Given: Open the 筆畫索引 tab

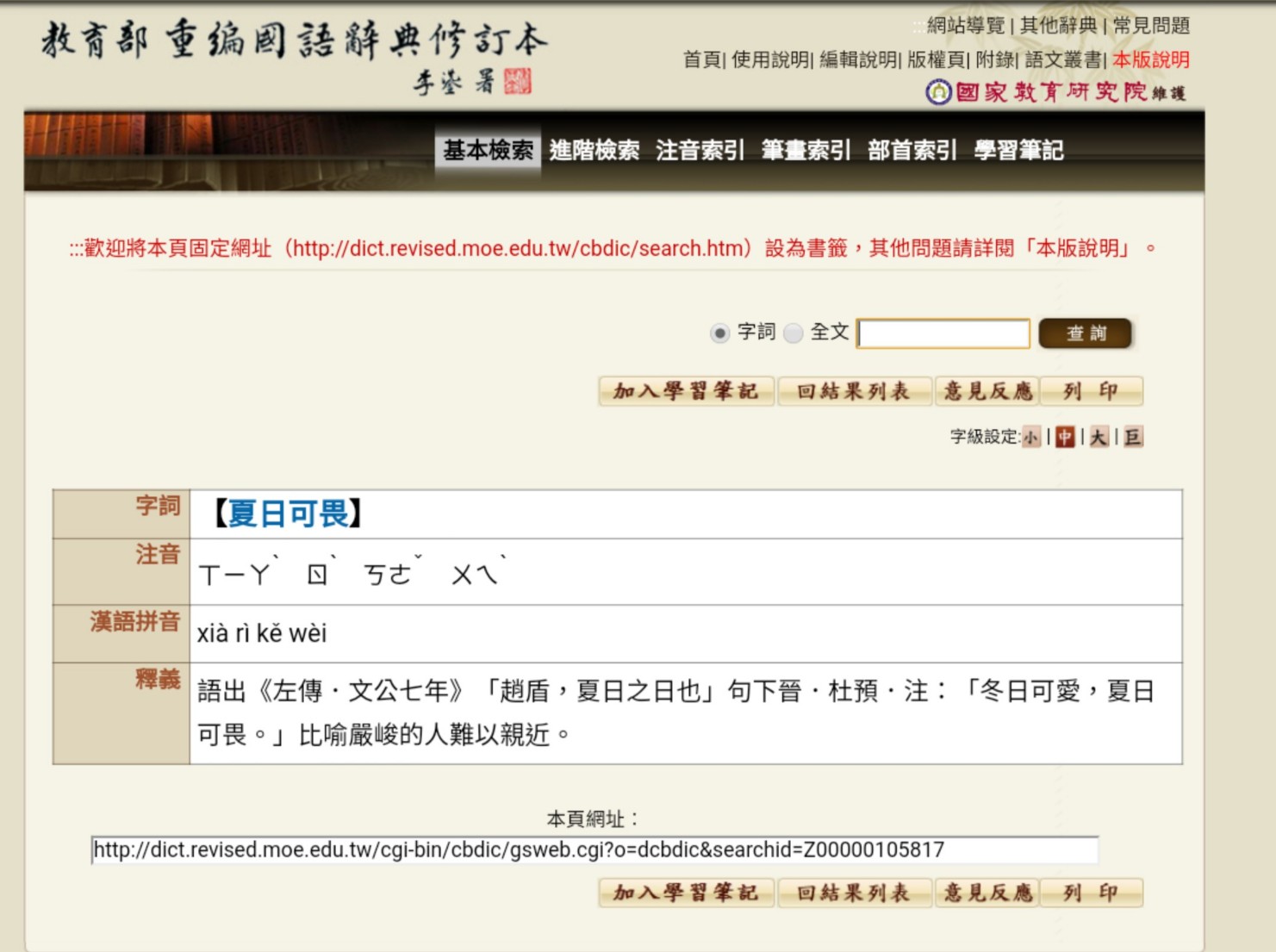Looking at the screenshot, I should point(806,151).
